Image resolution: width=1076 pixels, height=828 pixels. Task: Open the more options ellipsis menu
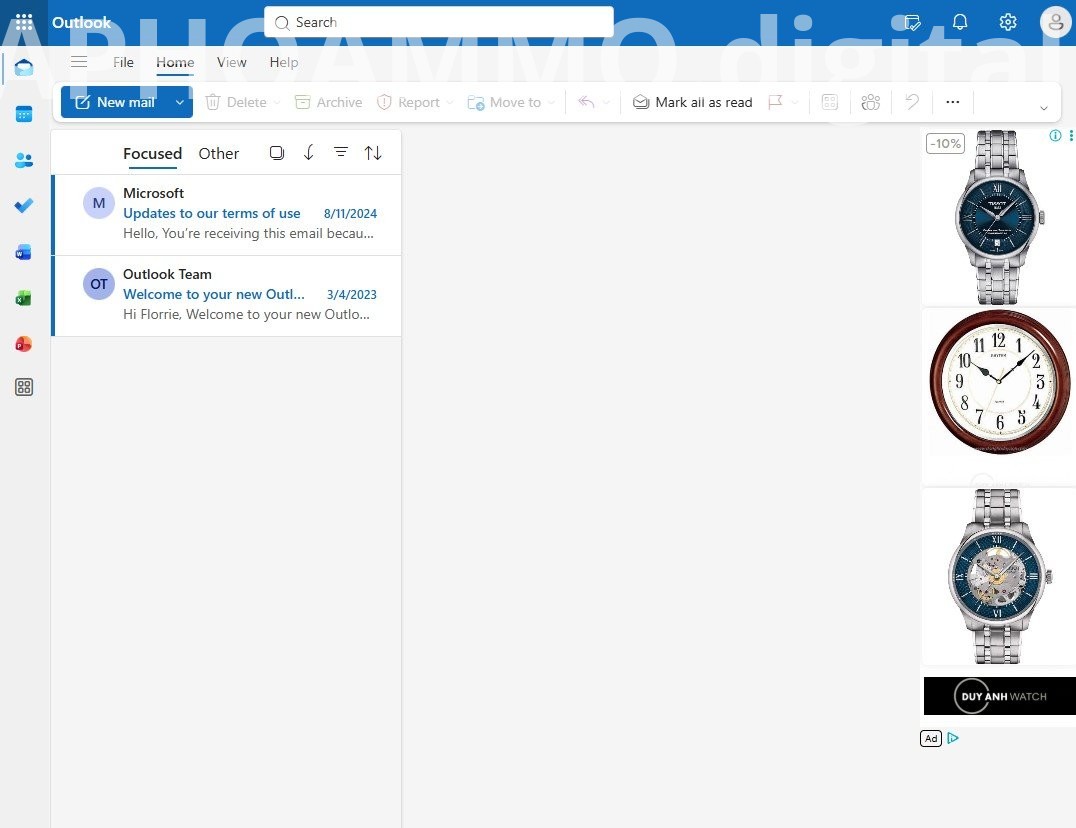pos(952,102)
